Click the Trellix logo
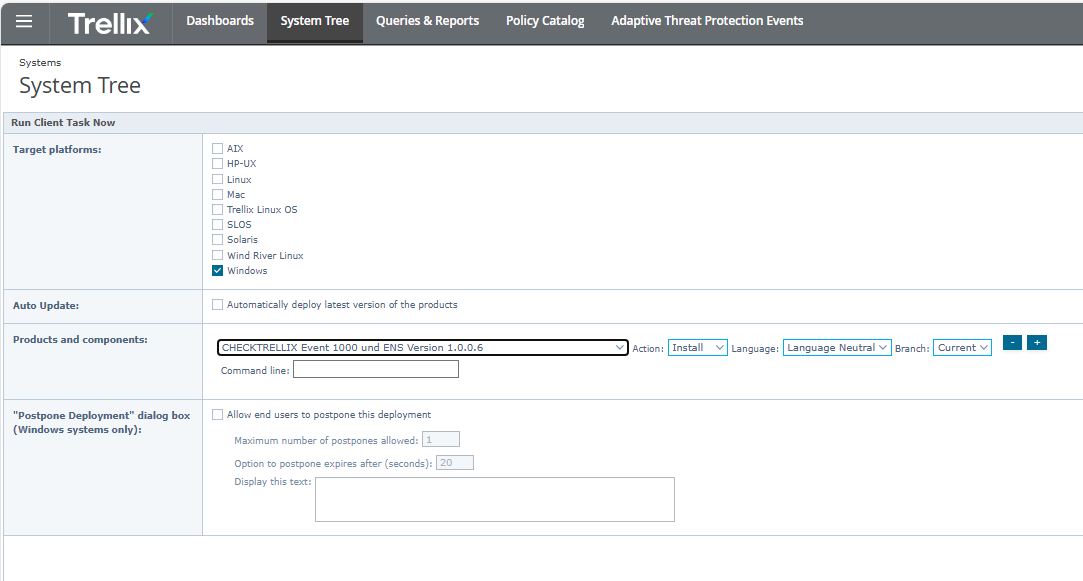The height and width of the screenshot is (581, 1083). click(110, 22)
